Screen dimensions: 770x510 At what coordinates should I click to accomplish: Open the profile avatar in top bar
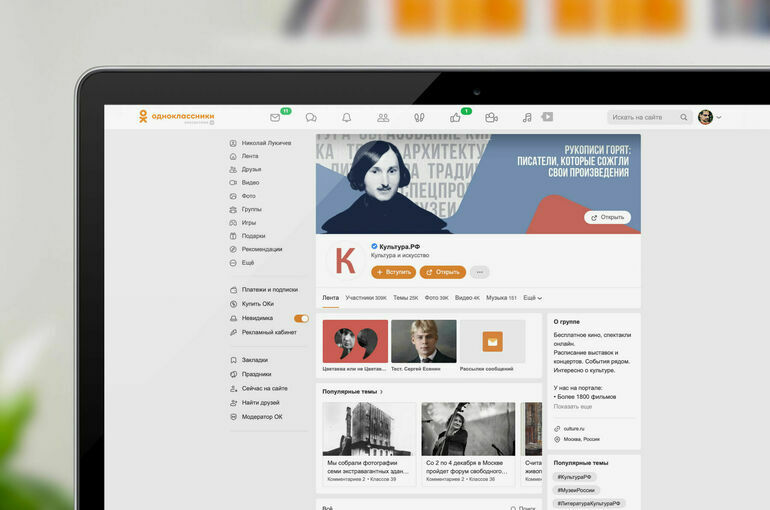pyautogui.click(x=706, y=117)
